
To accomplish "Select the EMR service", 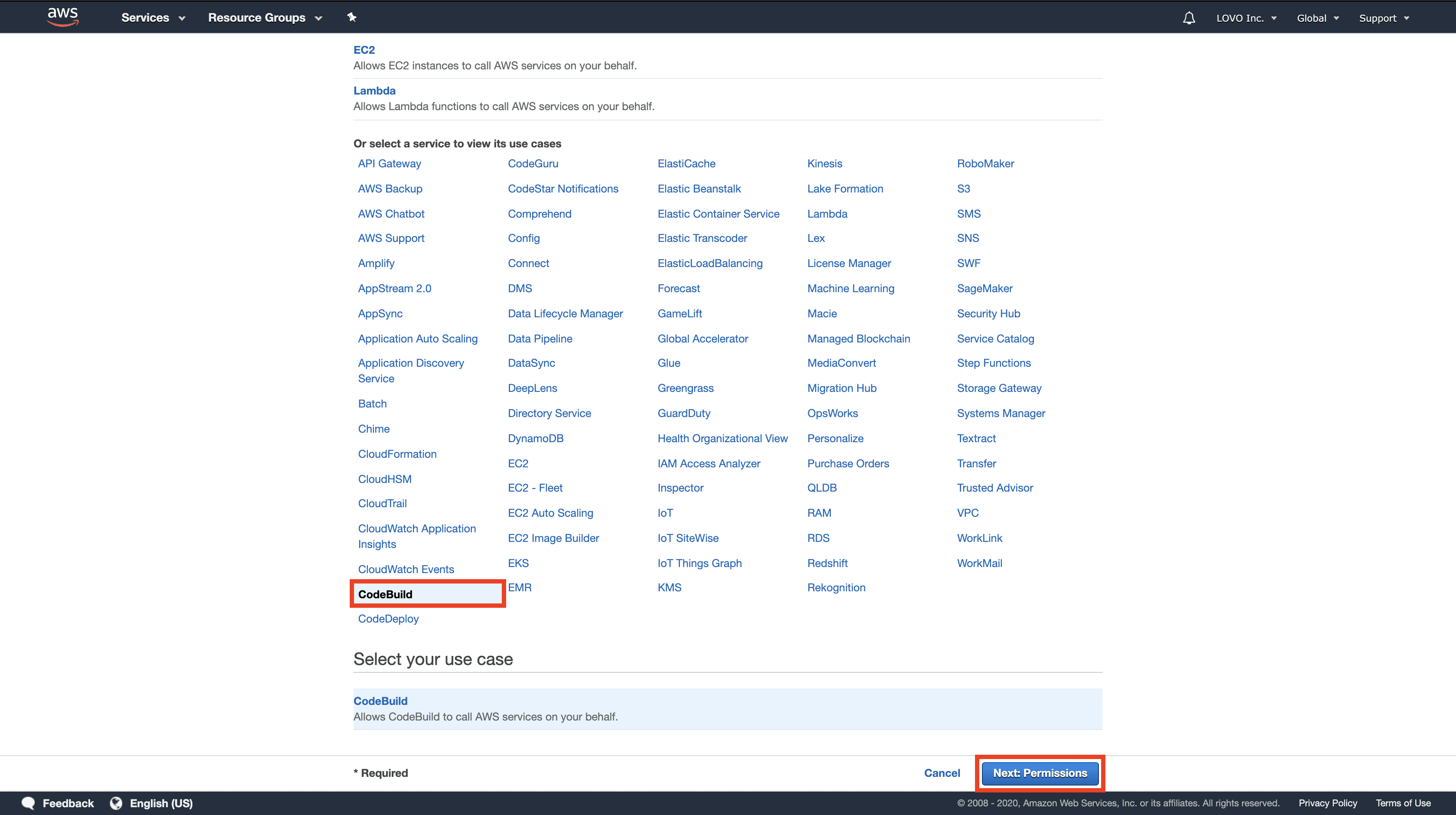I will (520, 587).
